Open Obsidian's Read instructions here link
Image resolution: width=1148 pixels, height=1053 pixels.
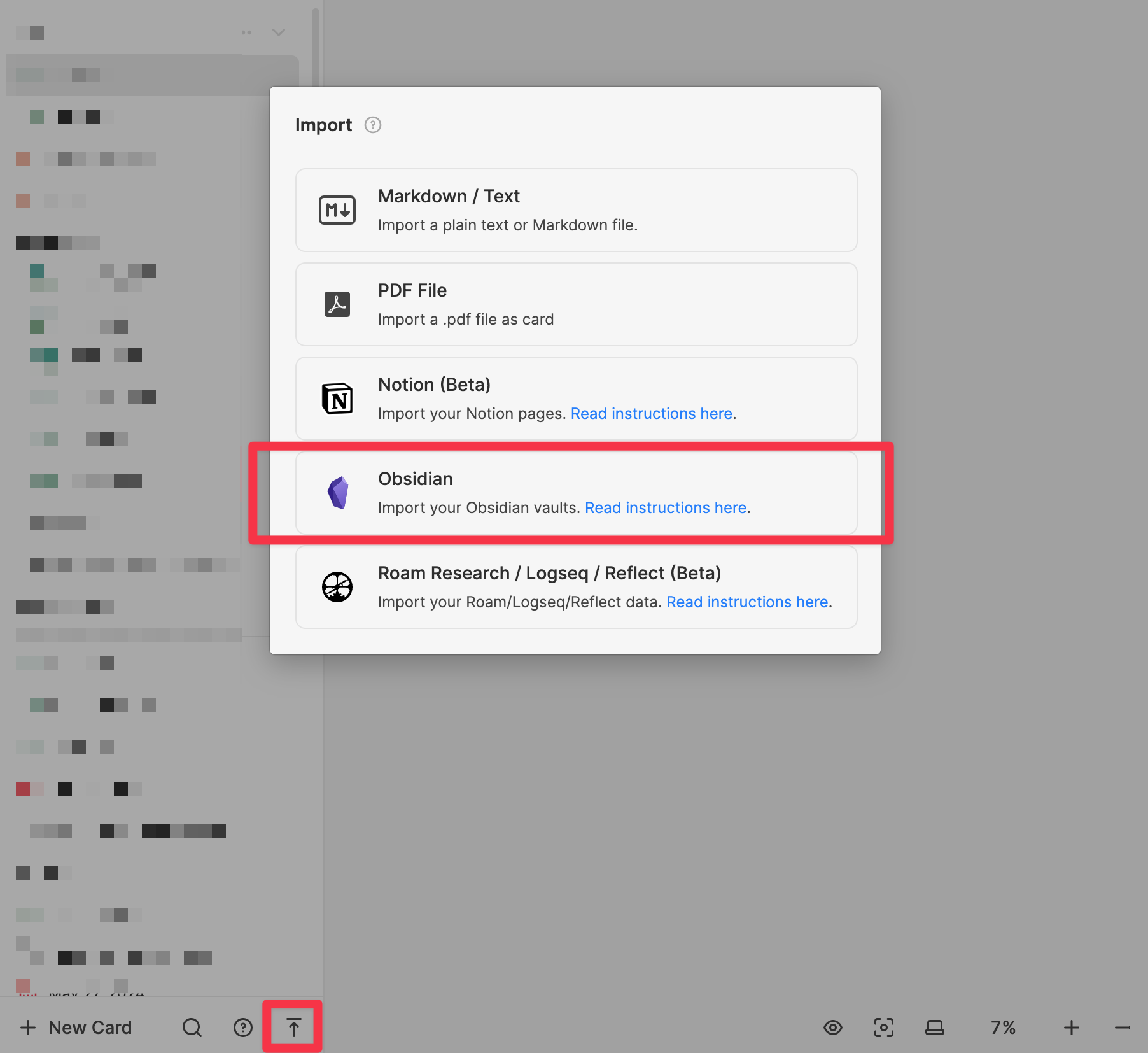pos(666,508)
